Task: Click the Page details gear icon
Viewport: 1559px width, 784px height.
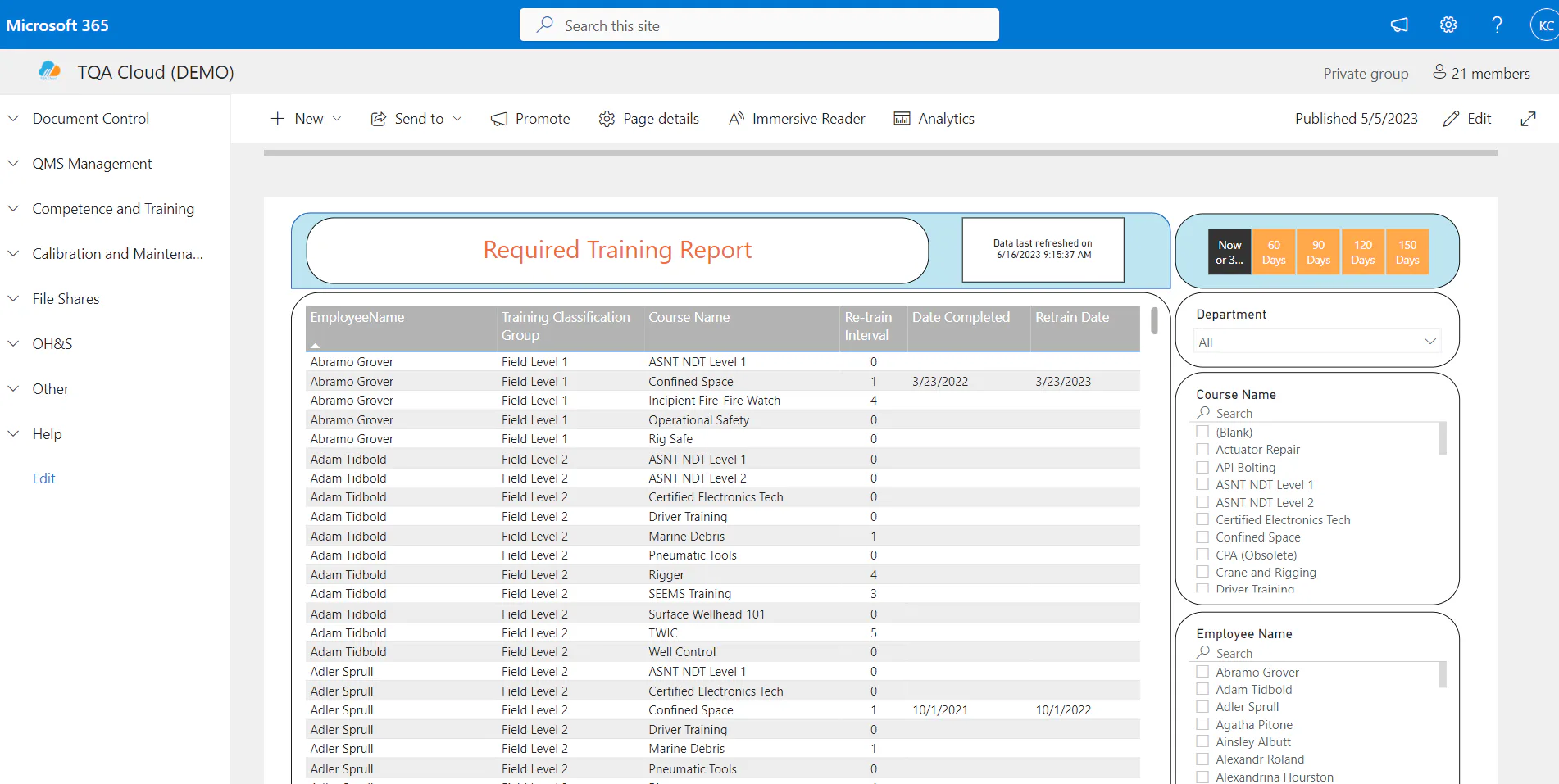Action: (607, 119)
